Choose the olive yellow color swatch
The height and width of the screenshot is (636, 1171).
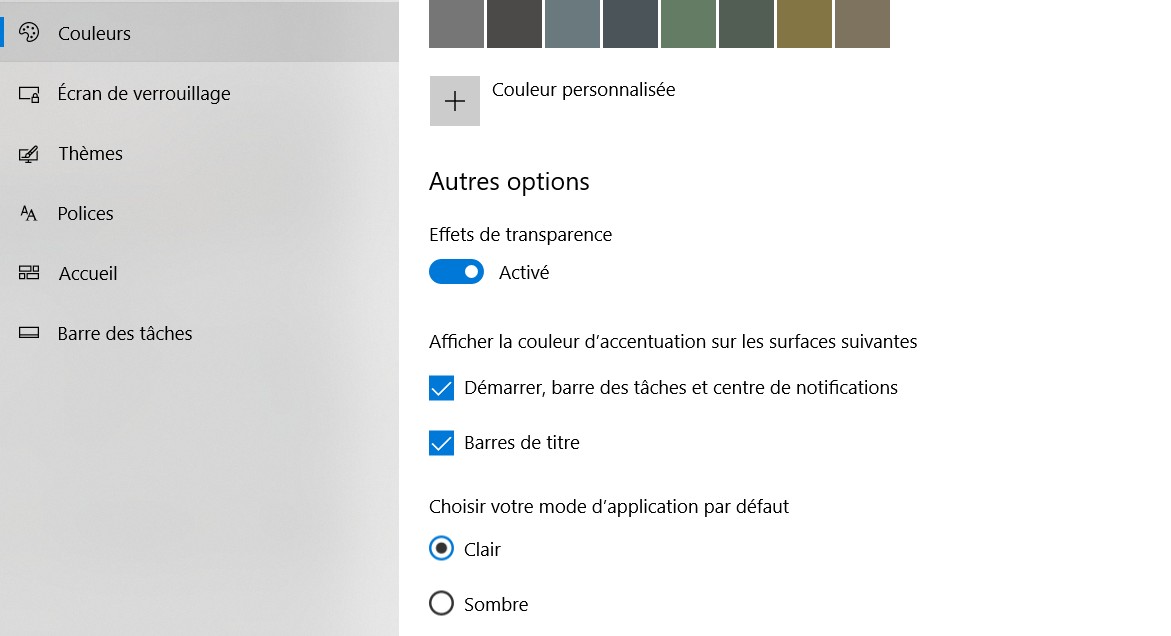(804, 22)
